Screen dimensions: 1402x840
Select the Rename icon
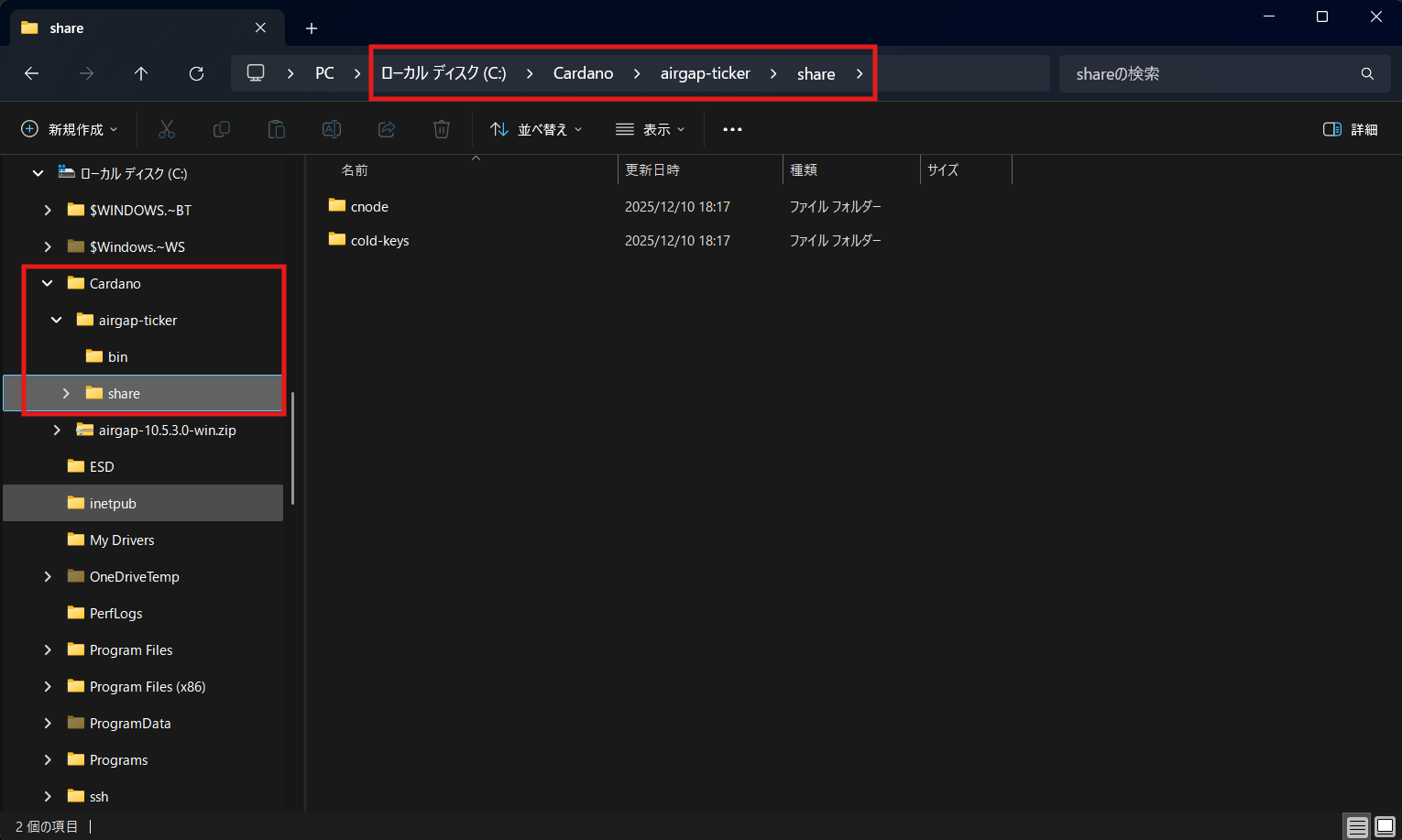coord(331,128)
